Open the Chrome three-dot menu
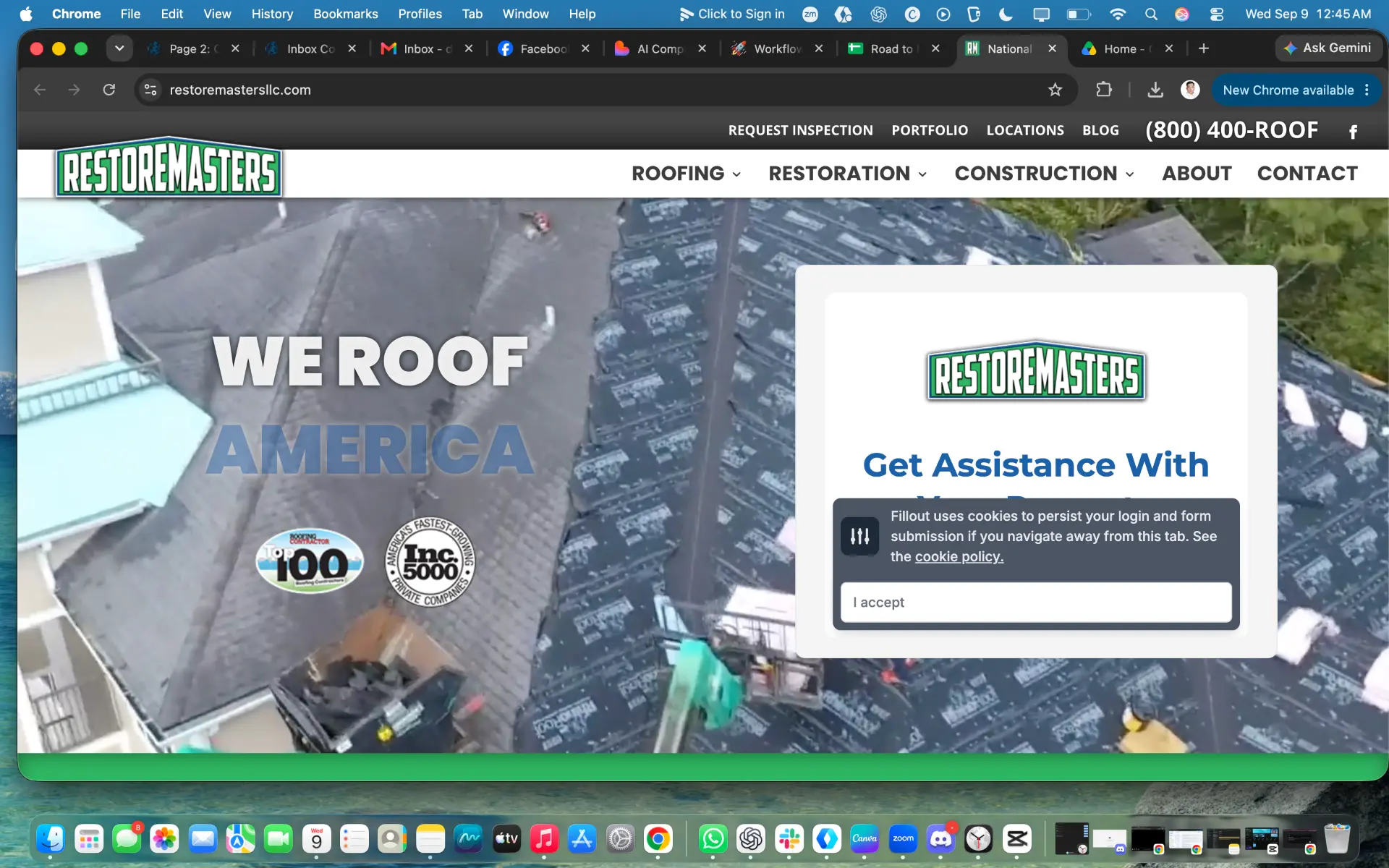The height and width of the screenshot is (868, 1389). (x=1367, y=90)
